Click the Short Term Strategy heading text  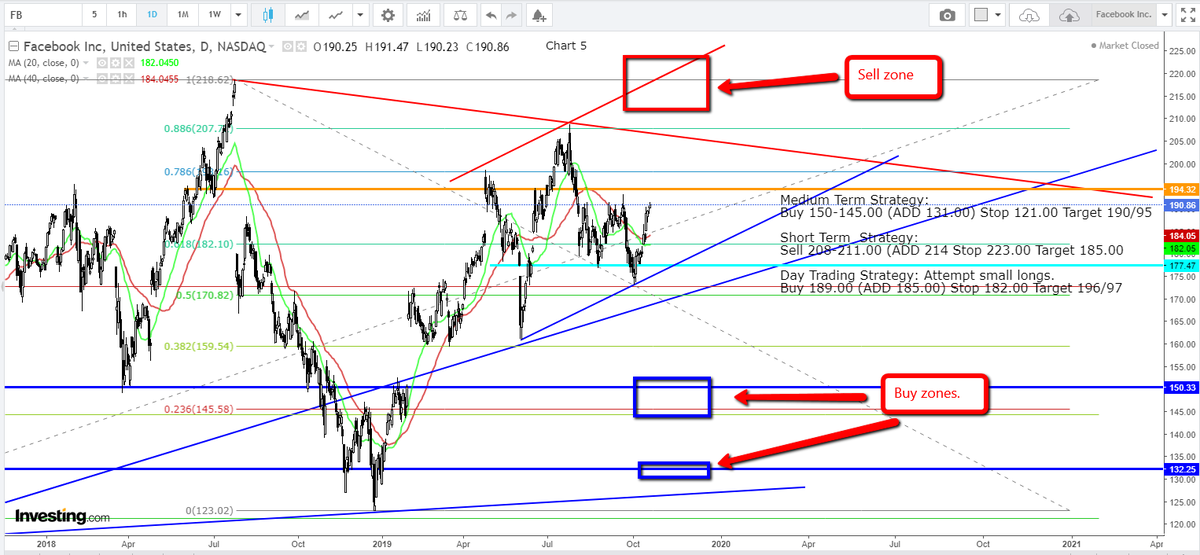coord(849,238)
